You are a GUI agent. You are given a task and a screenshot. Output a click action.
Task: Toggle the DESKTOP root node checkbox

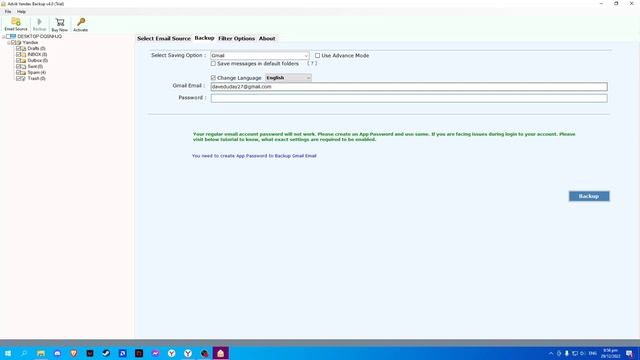[8, 36]
